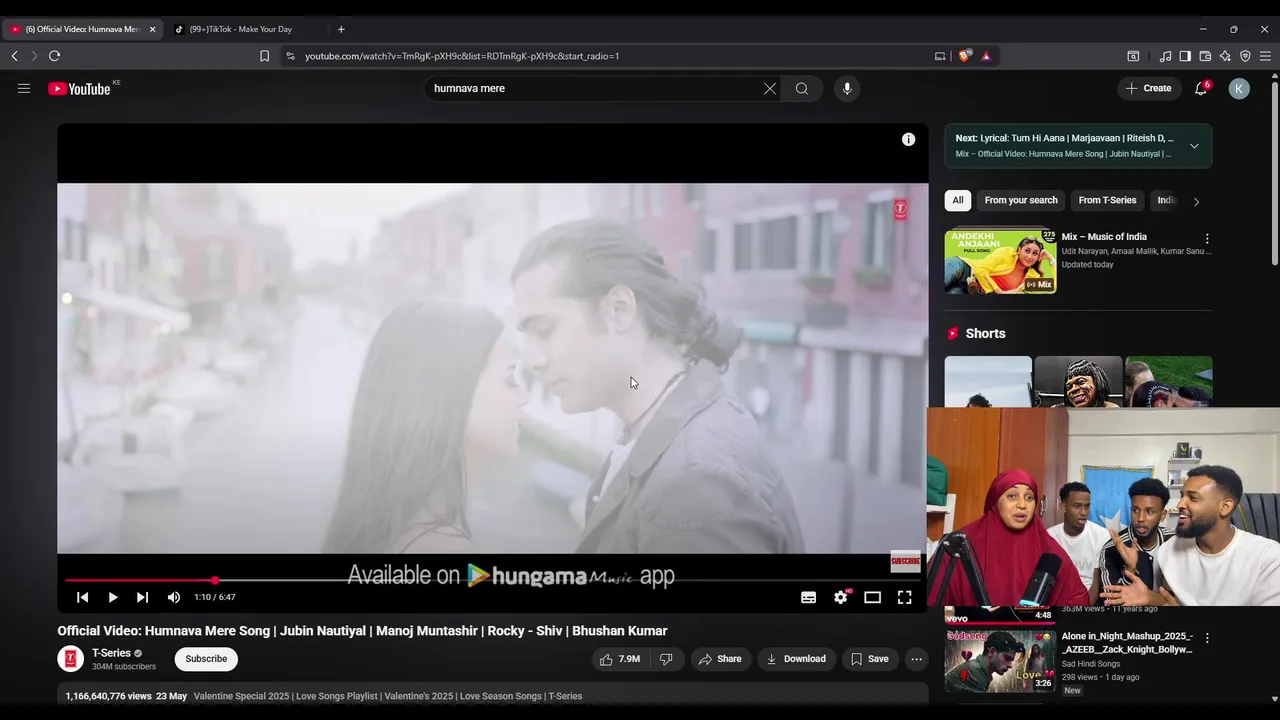Switch to theater mode

pos(873,597)
